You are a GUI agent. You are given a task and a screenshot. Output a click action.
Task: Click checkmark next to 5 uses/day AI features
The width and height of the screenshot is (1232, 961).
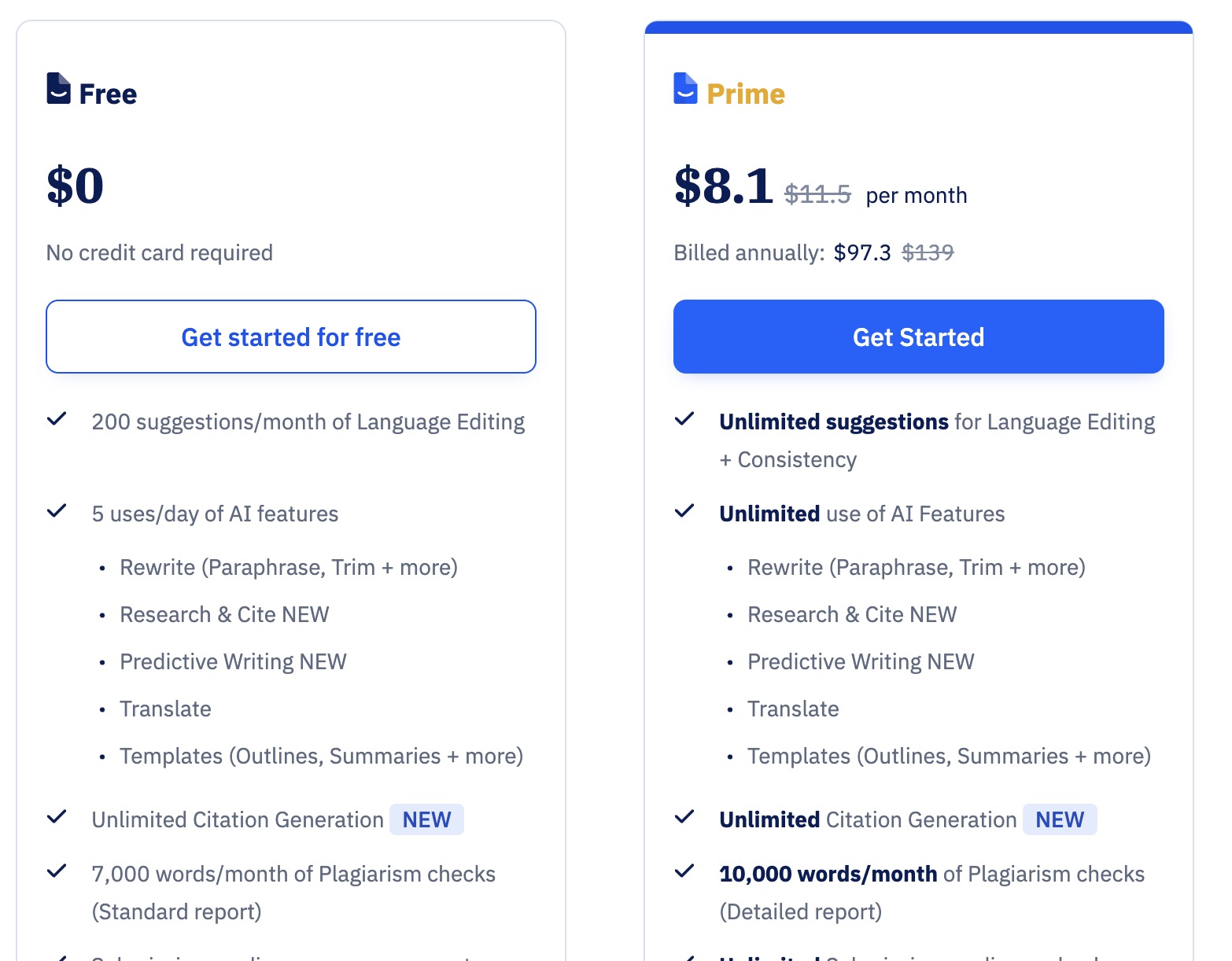click(x=57, y=511)
